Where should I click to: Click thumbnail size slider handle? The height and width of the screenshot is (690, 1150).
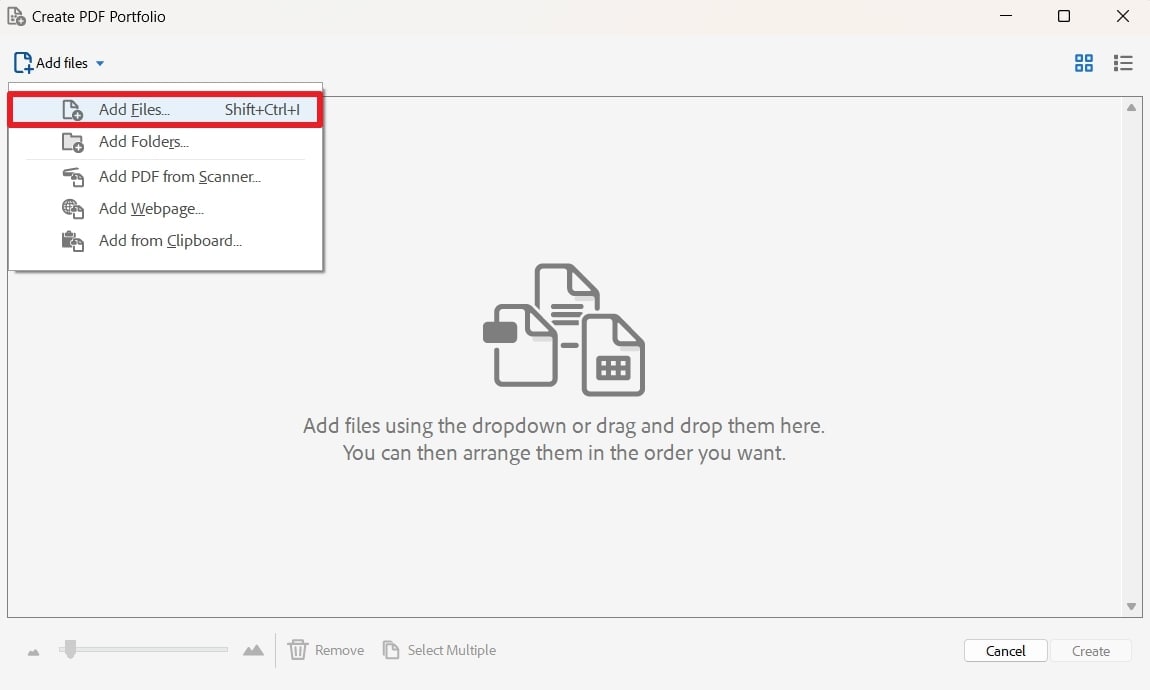70,649
